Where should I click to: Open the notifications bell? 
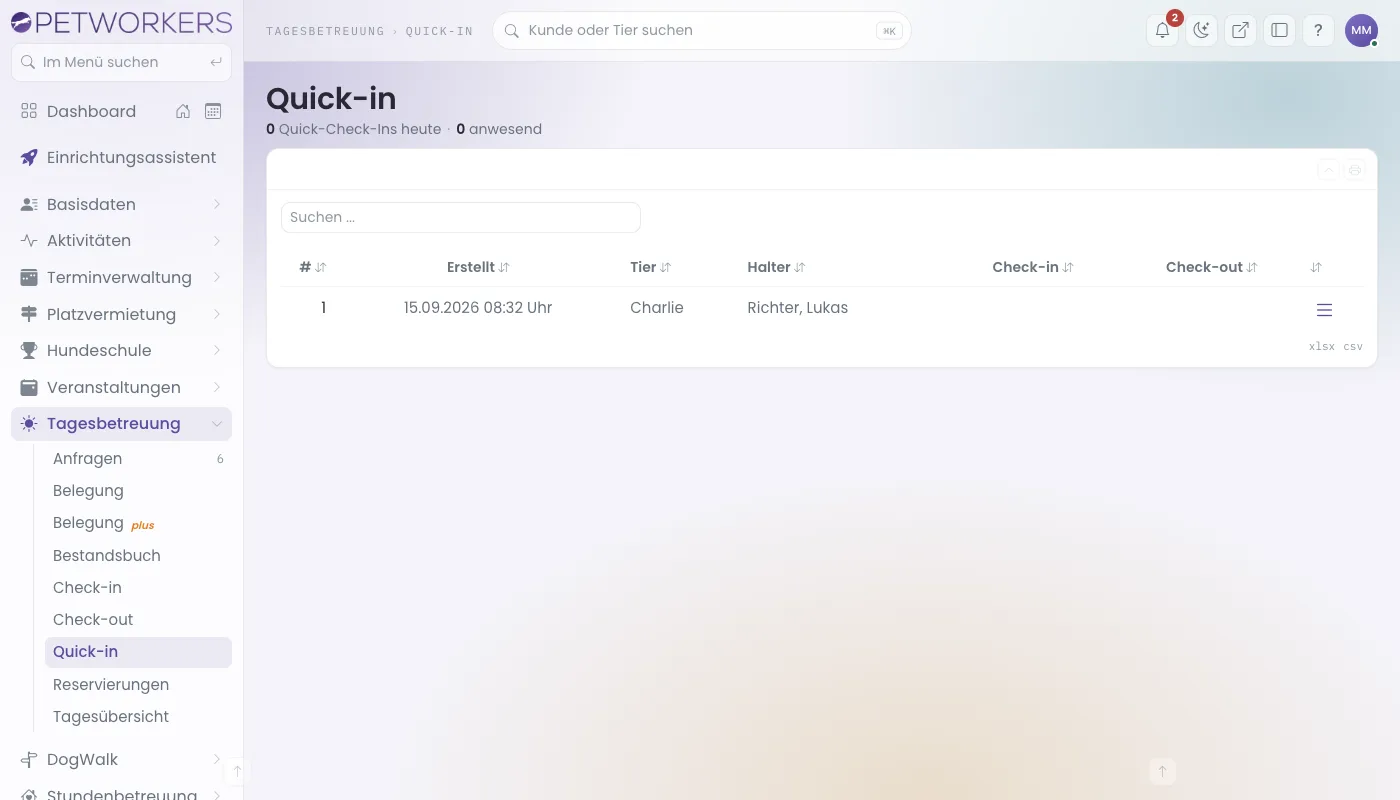[1162, 30]
